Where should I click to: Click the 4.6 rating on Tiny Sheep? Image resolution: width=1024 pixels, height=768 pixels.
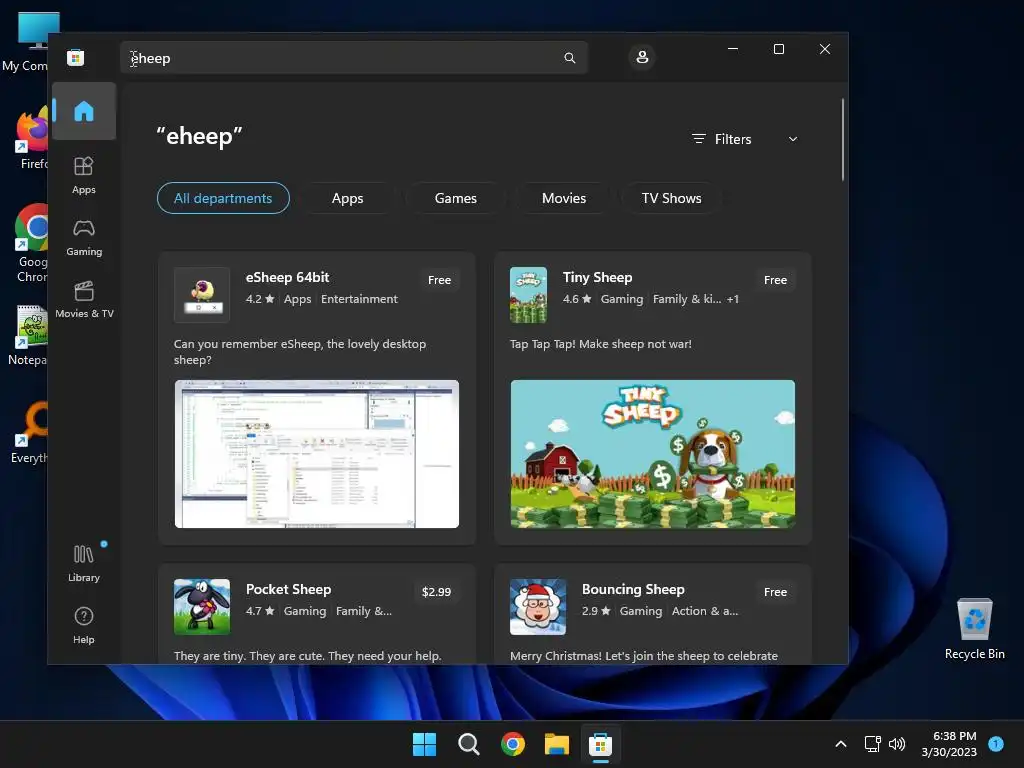pyautogui.click(x=577, y=298)
